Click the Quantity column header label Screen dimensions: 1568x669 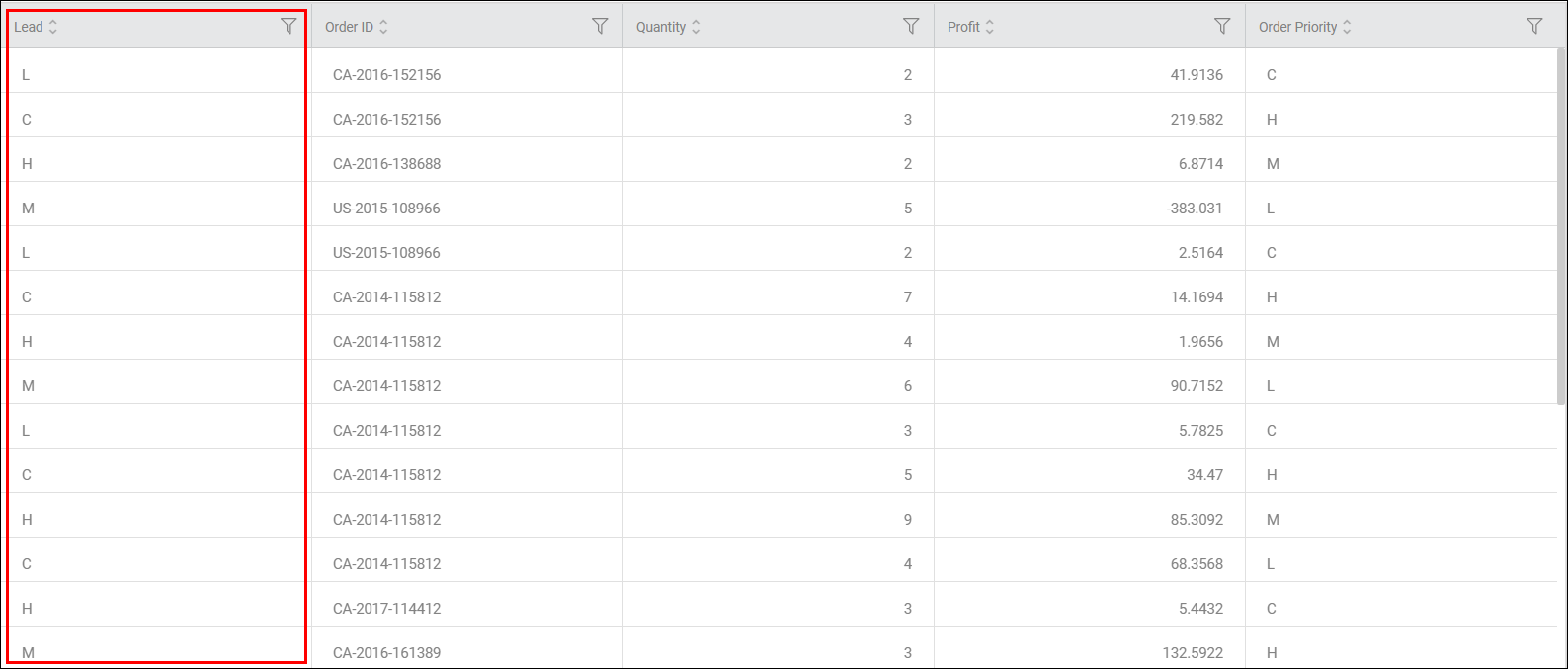pos(660,27)
